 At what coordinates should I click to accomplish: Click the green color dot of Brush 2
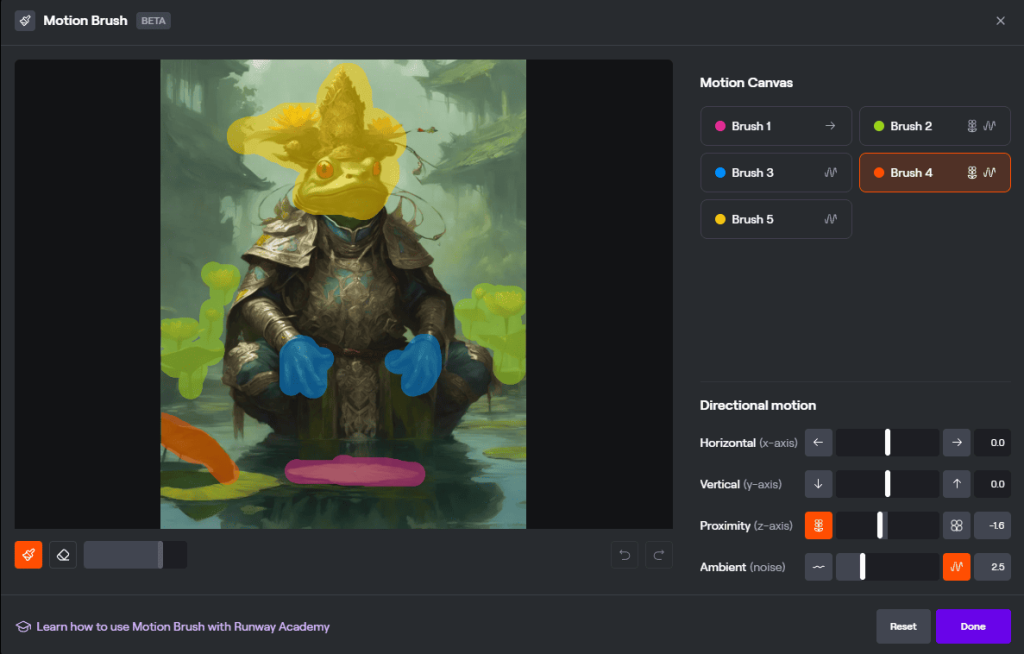[879, 126]
